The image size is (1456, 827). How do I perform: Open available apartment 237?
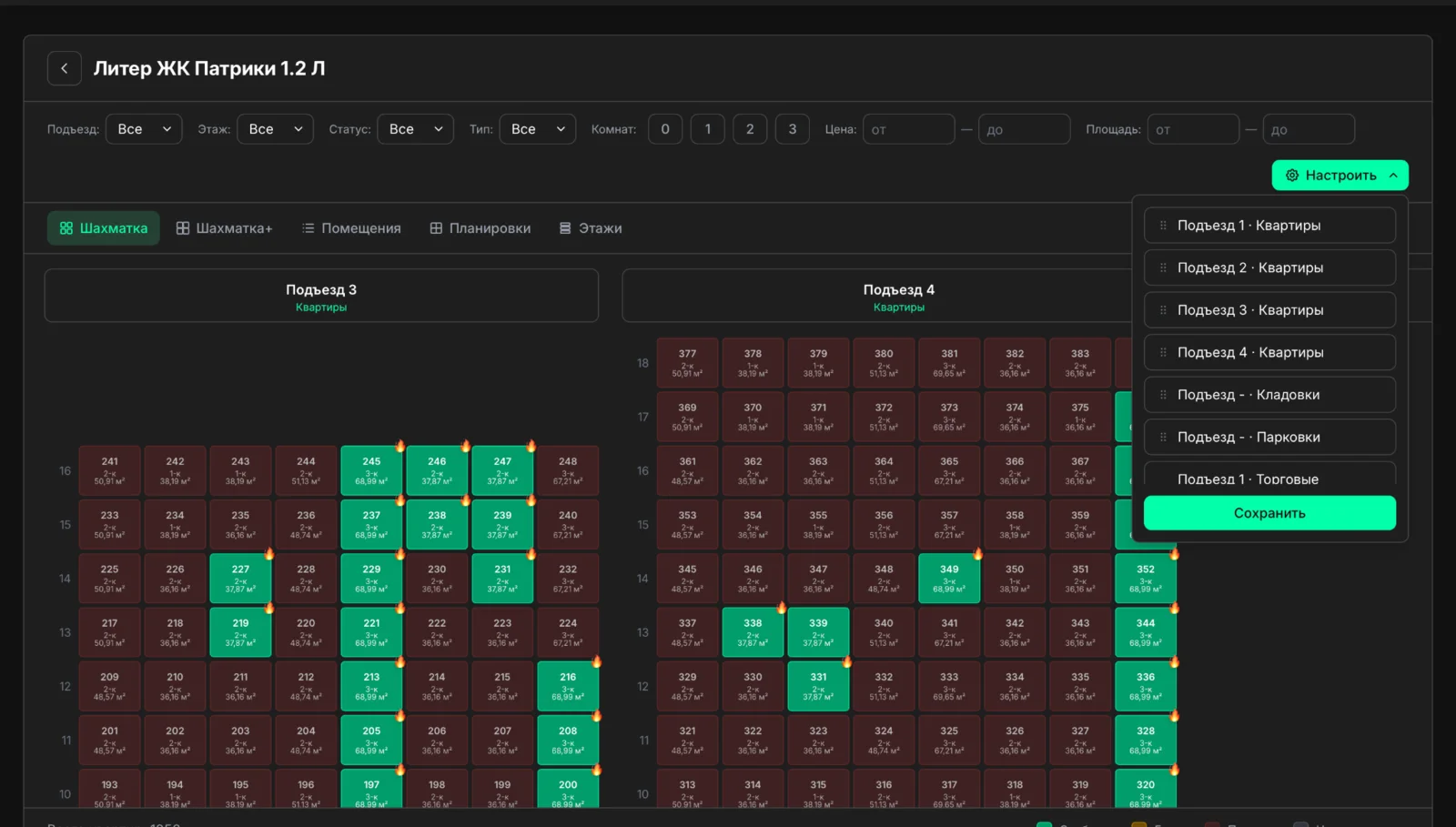(x=371, y=524)
